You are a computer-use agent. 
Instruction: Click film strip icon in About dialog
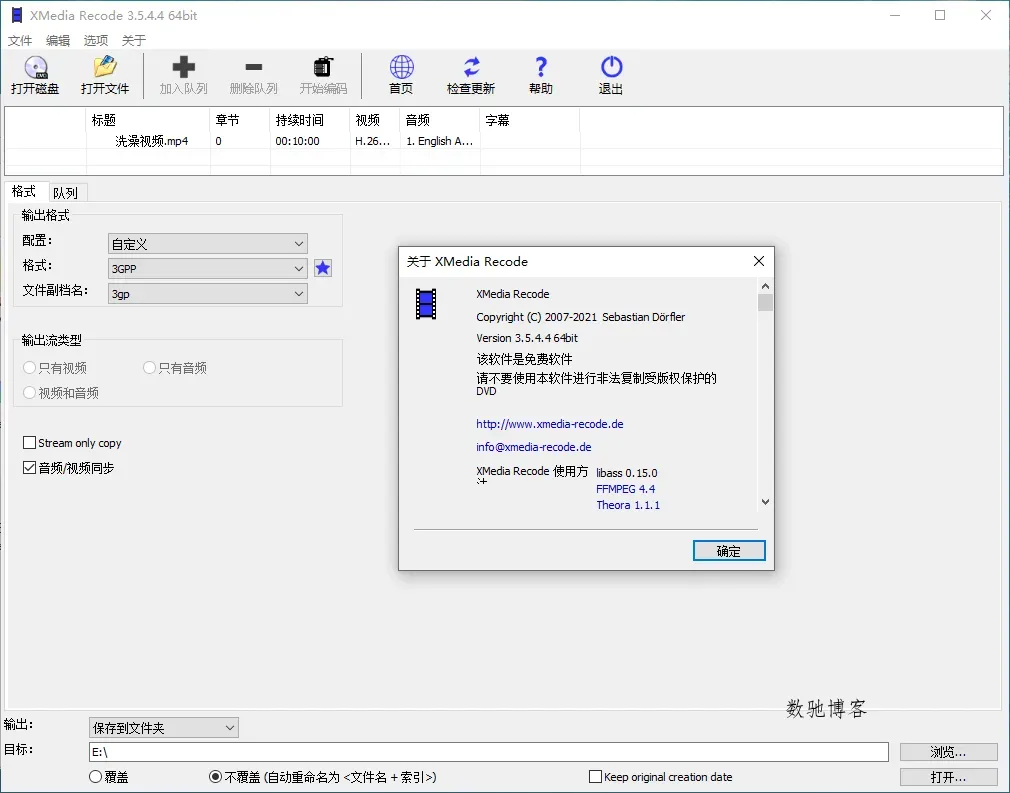[426, 304]
